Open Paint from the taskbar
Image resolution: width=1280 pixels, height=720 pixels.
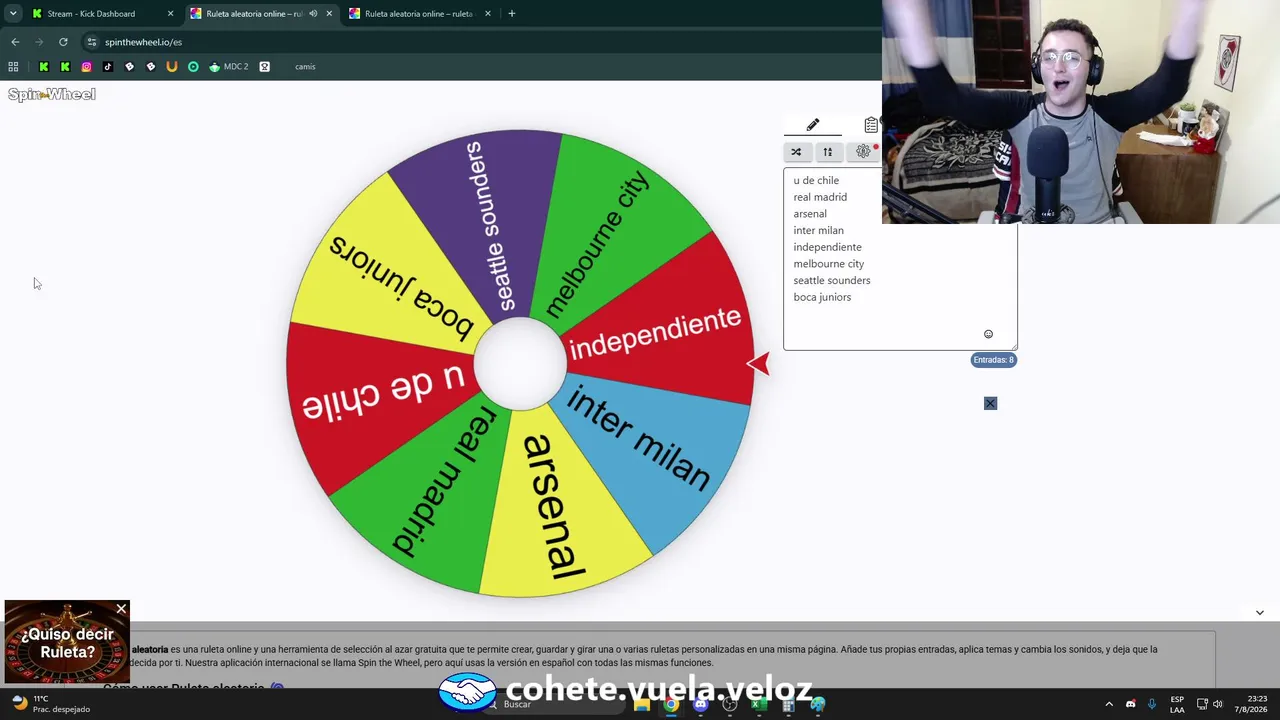click(x=818, y=705)
